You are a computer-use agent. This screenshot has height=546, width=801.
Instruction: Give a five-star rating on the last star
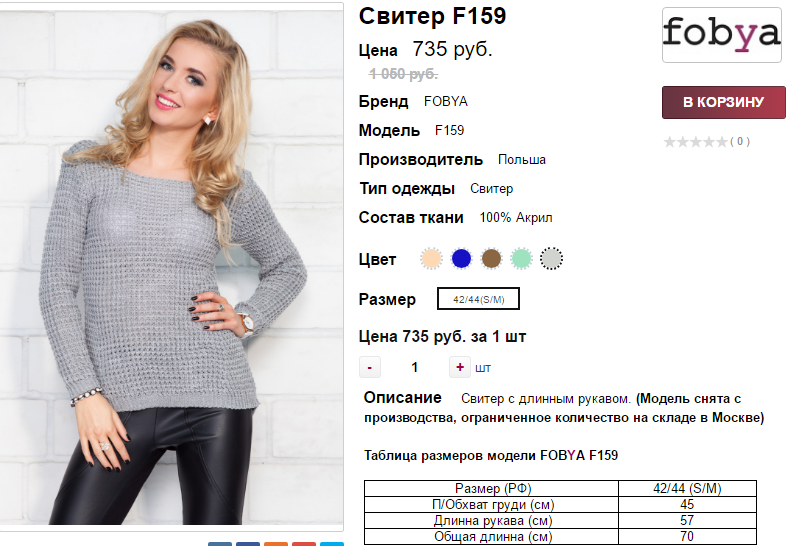click(x=721, y=141)
